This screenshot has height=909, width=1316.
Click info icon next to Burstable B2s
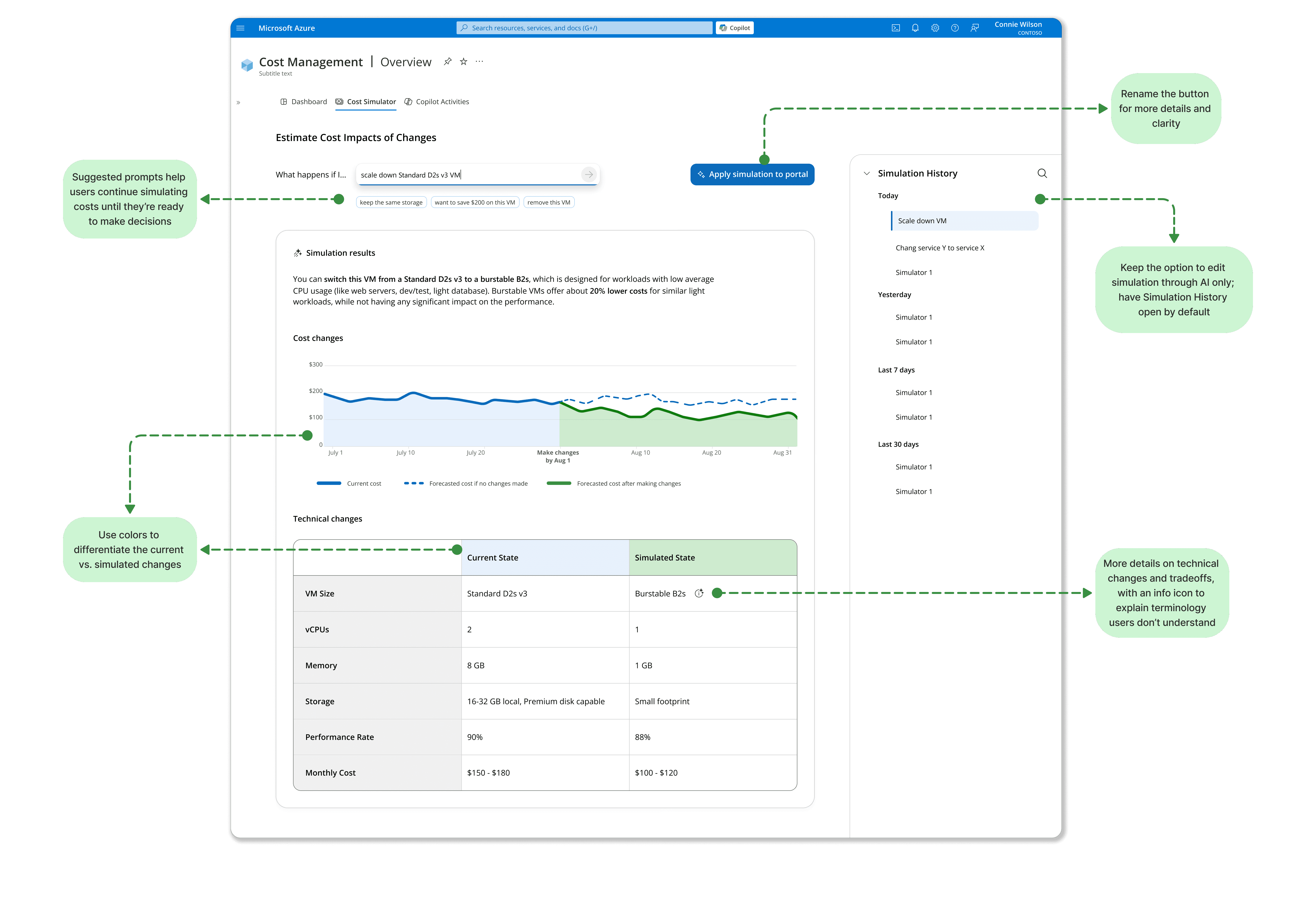click(699, 593)
